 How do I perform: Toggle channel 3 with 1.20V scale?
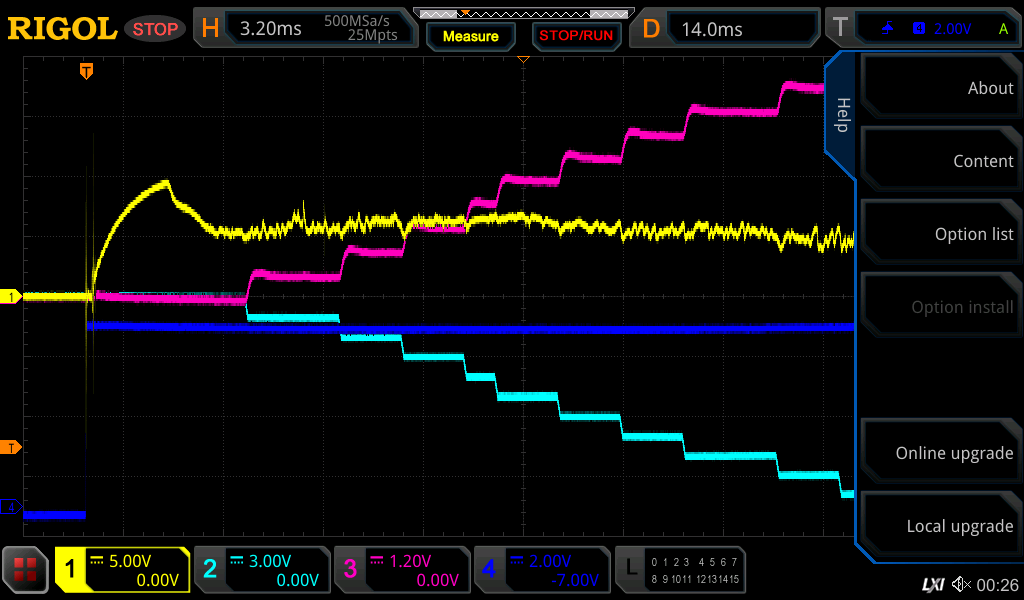click(401, 570)
